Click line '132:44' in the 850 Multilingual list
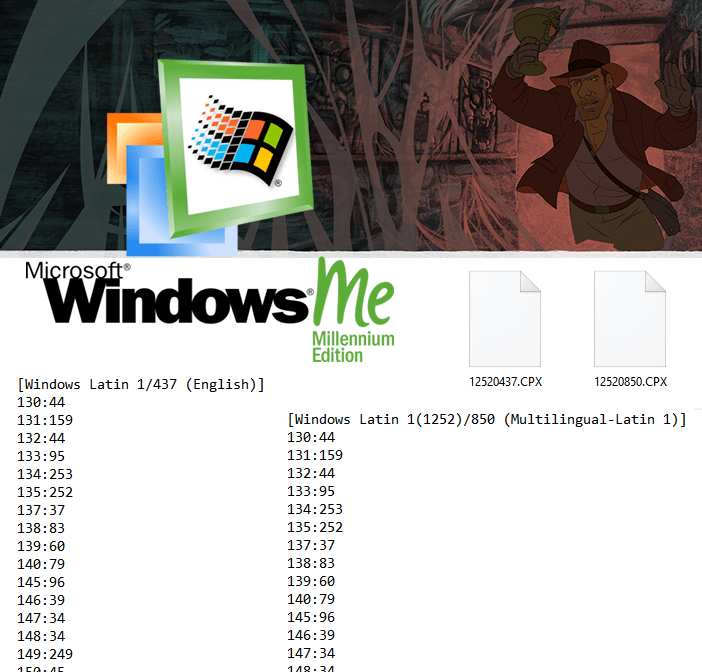Viewport: 702px width, 672px height. click(311, 473)
